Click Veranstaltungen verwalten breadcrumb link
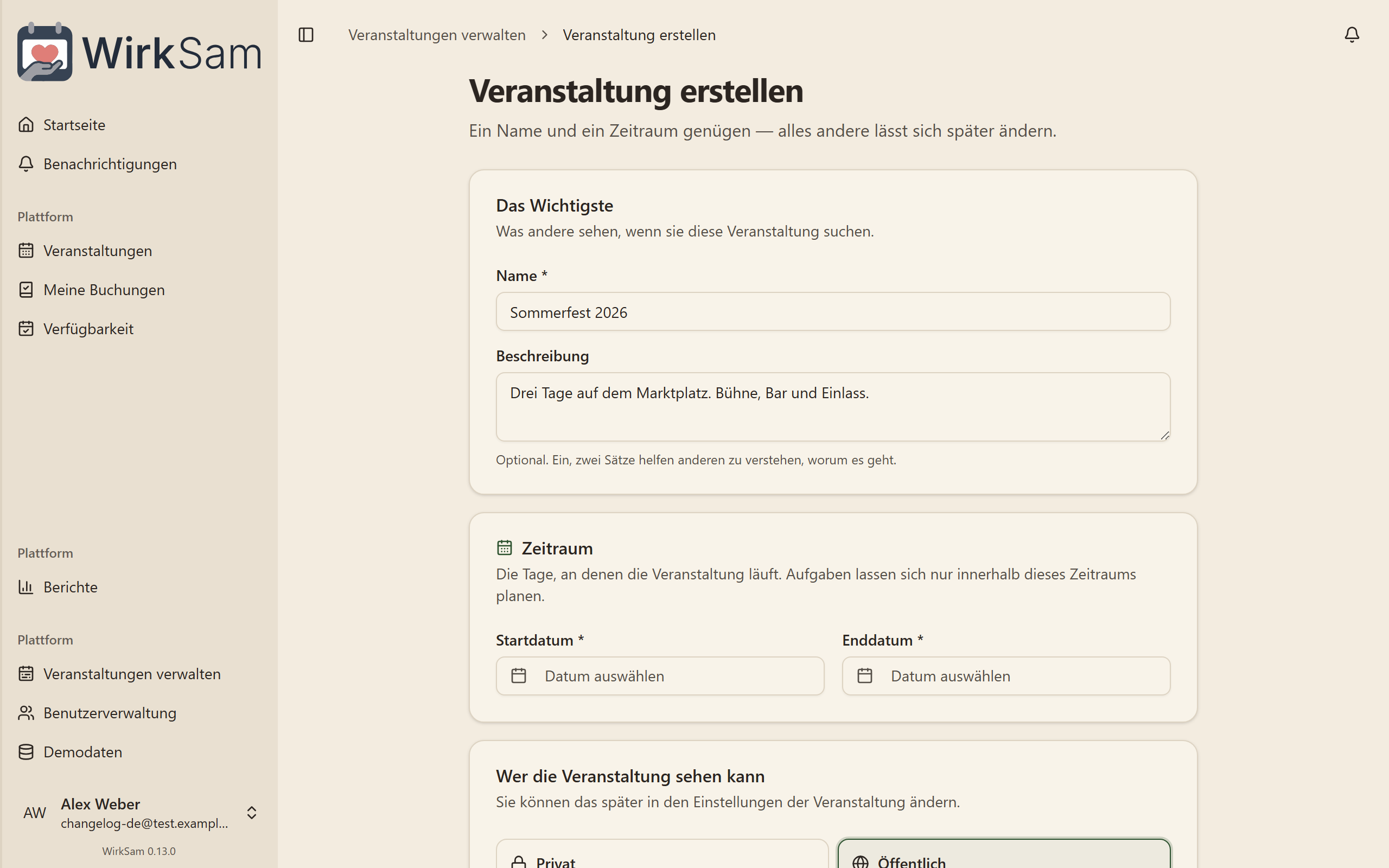The image size is (1389, 868). (x=437, y=35)
